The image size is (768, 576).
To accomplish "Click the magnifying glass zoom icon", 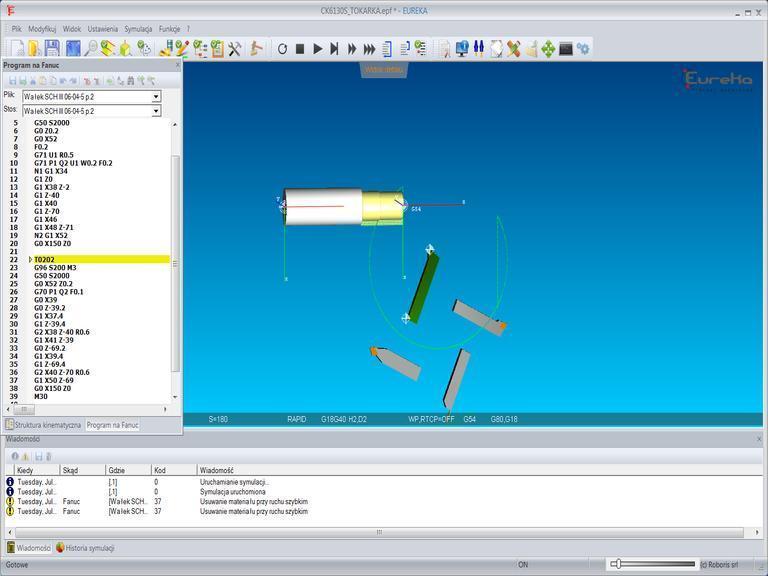I will tap(91, 48).
